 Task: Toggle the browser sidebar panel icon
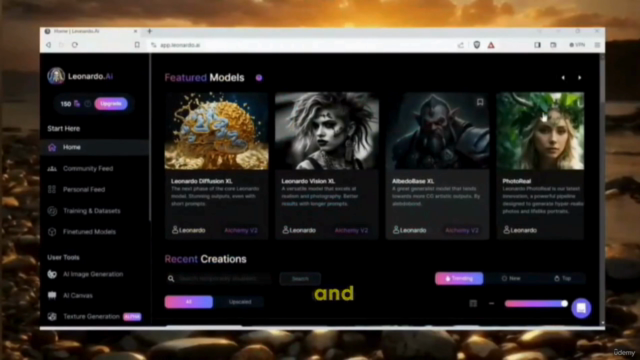[x=537, y=45]
